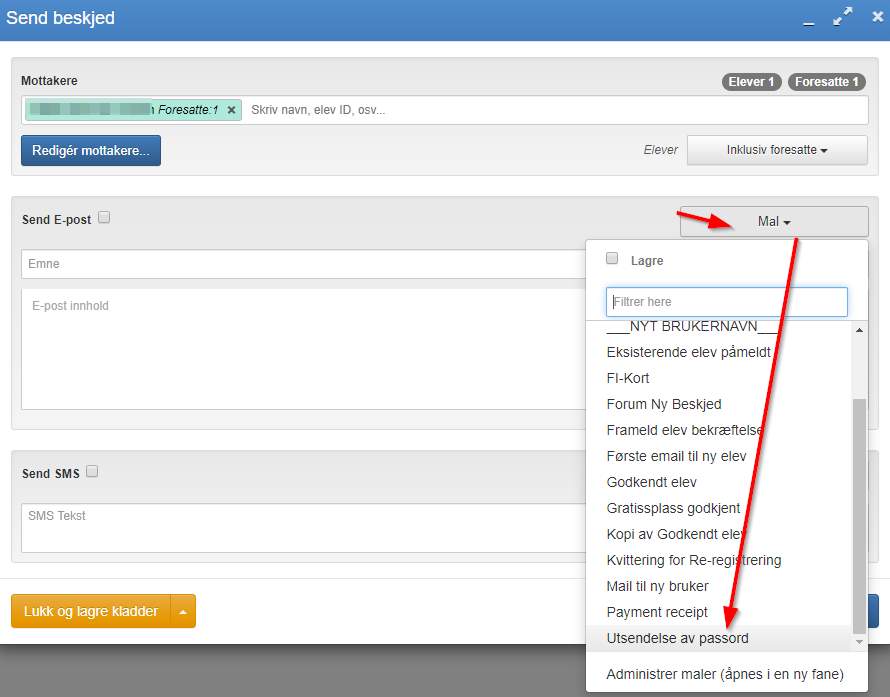The image size is (890, 697).
Task: Focus the Filtrer here search field
Action: point(727,302)
